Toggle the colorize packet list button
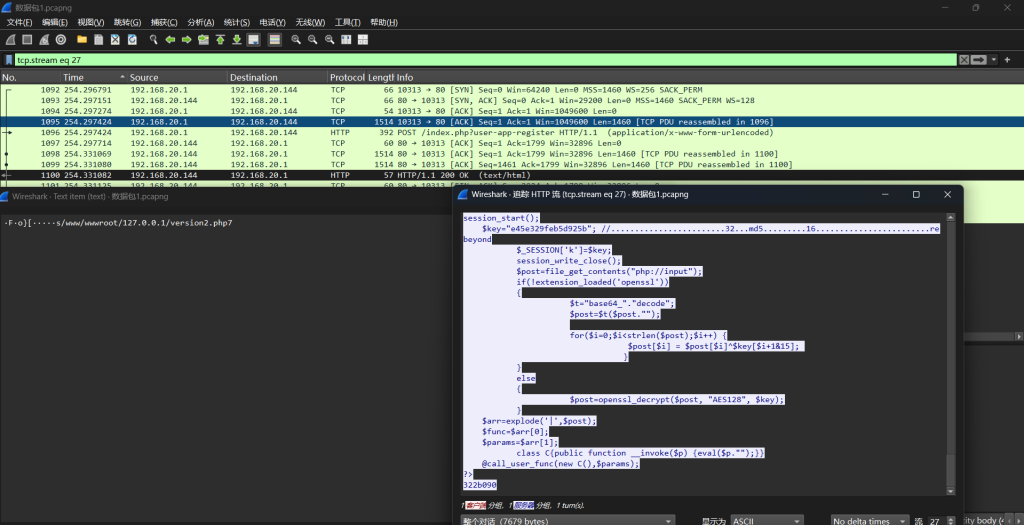The height and width of the screenshot is (525, 1024). click(274, 40)
